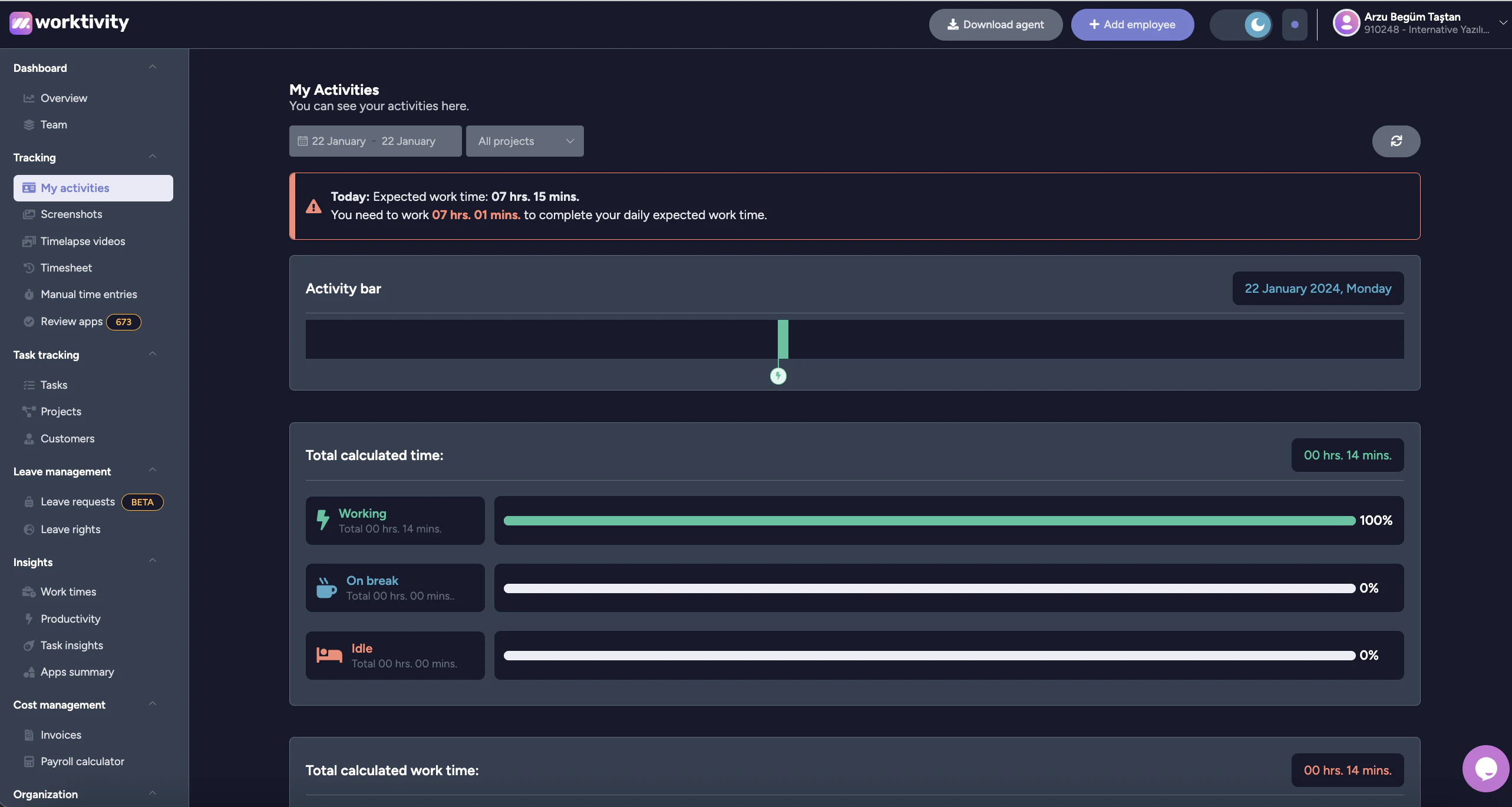Open Manual time entries

[x=89, y=294]
